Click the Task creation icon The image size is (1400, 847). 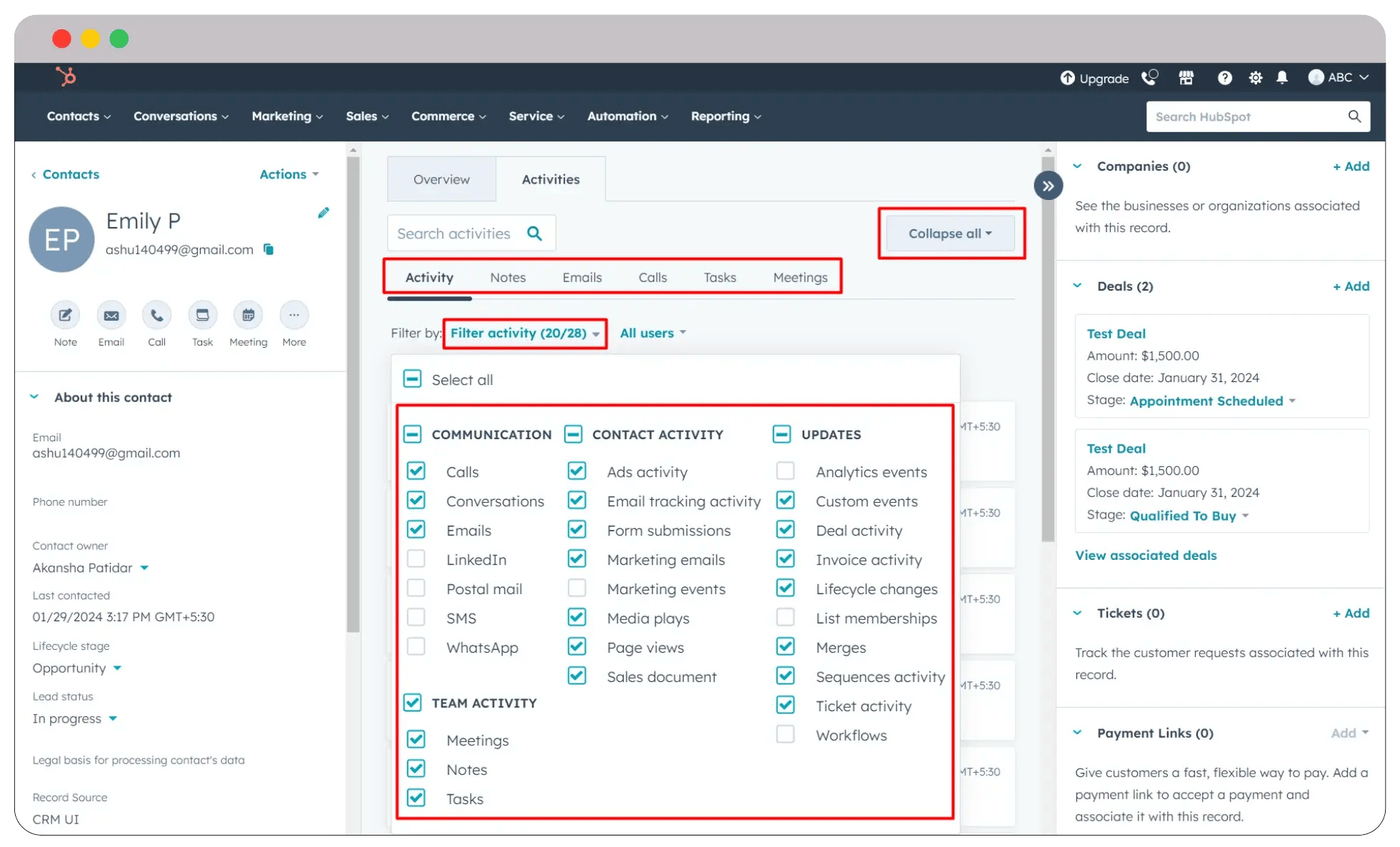(202, 315)
